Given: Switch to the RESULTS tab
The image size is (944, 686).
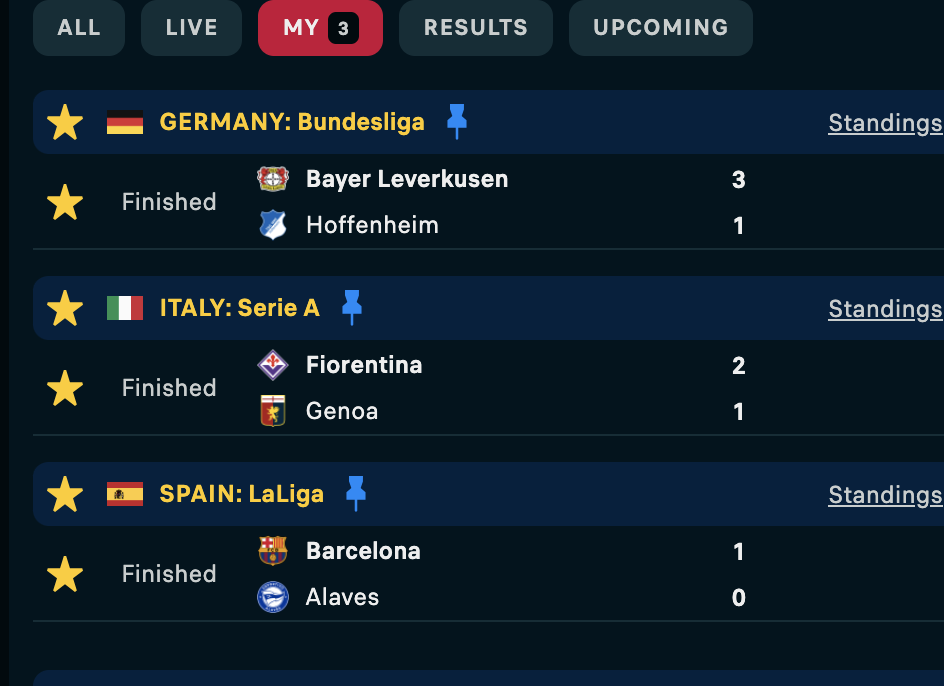Looking at the screenshot, I should [476, 28].
